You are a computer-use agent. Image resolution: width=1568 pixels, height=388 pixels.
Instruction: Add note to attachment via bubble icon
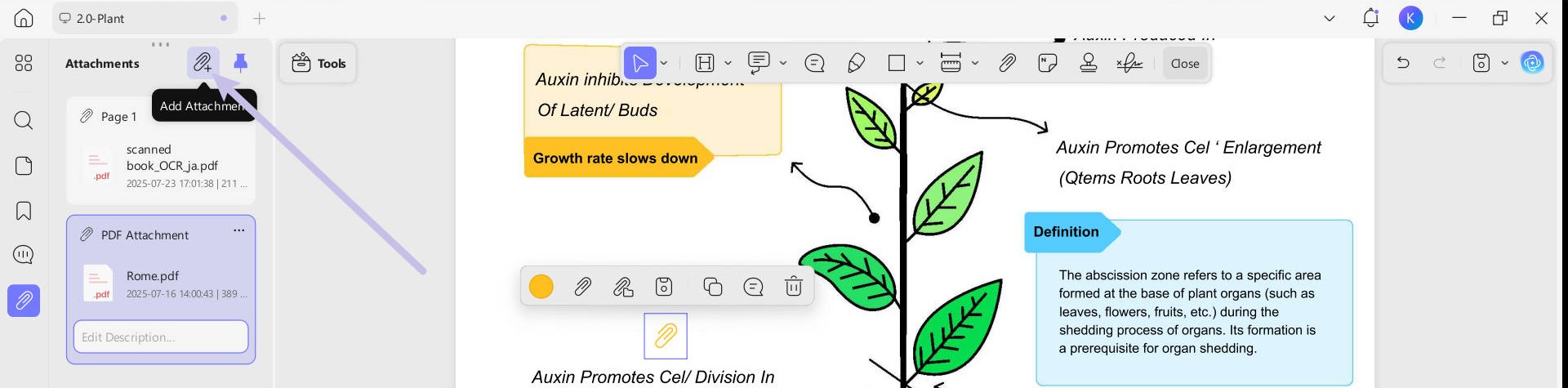point(753,287)
